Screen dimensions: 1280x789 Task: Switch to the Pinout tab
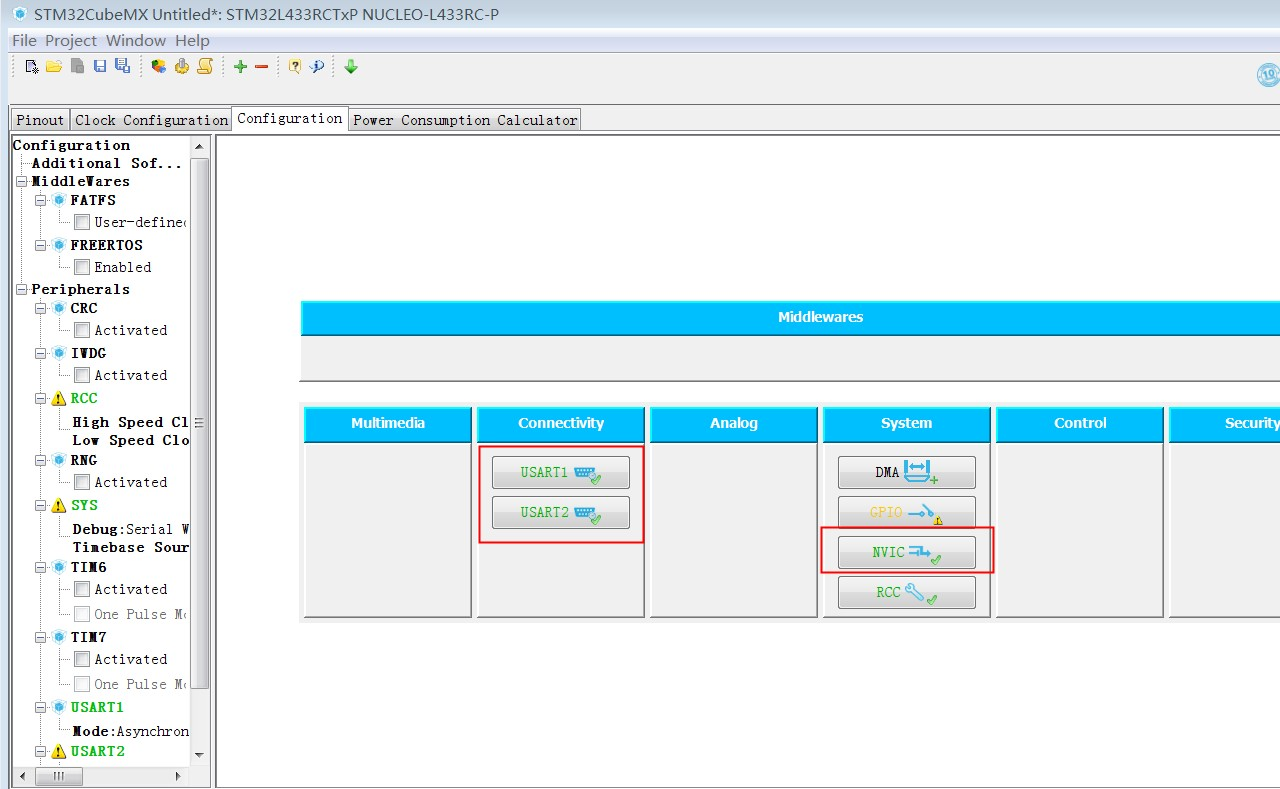(40, 120)
